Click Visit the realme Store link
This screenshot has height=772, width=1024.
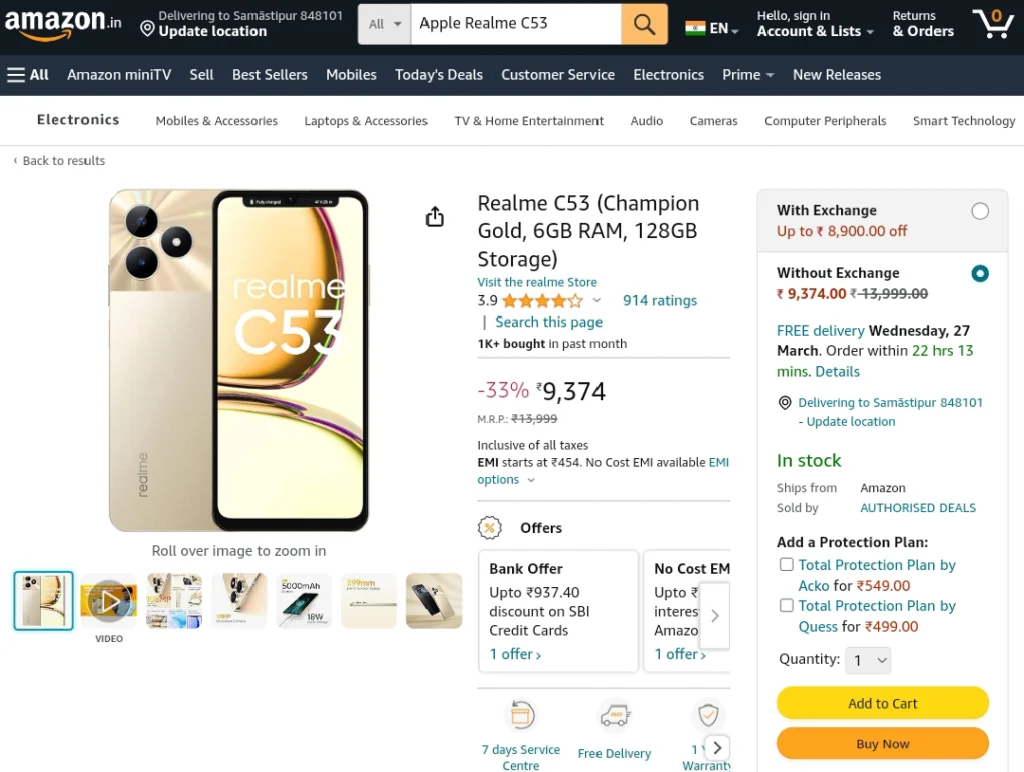(x=537, y=282)
